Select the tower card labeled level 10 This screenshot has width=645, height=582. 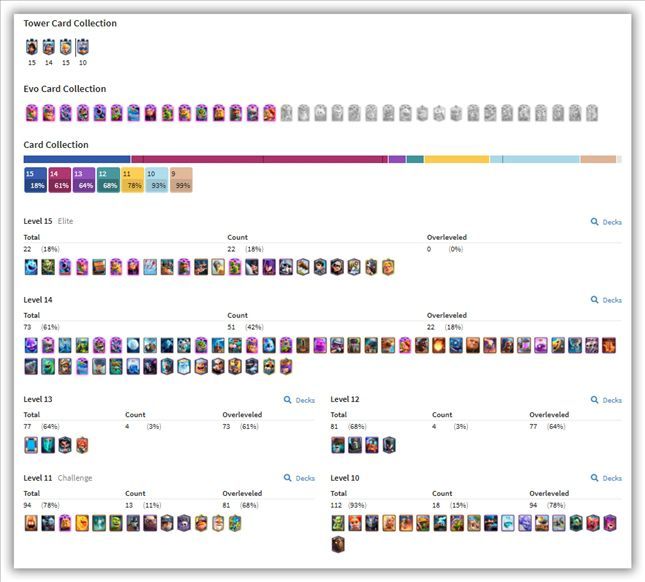[x=83, y=47]
